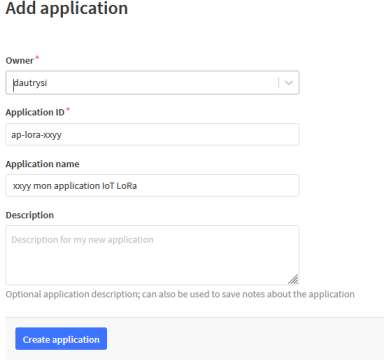This screenshot has width=384, height=361.
Task: Click gray footer bar right of Create application
Action: pos(245,339)
